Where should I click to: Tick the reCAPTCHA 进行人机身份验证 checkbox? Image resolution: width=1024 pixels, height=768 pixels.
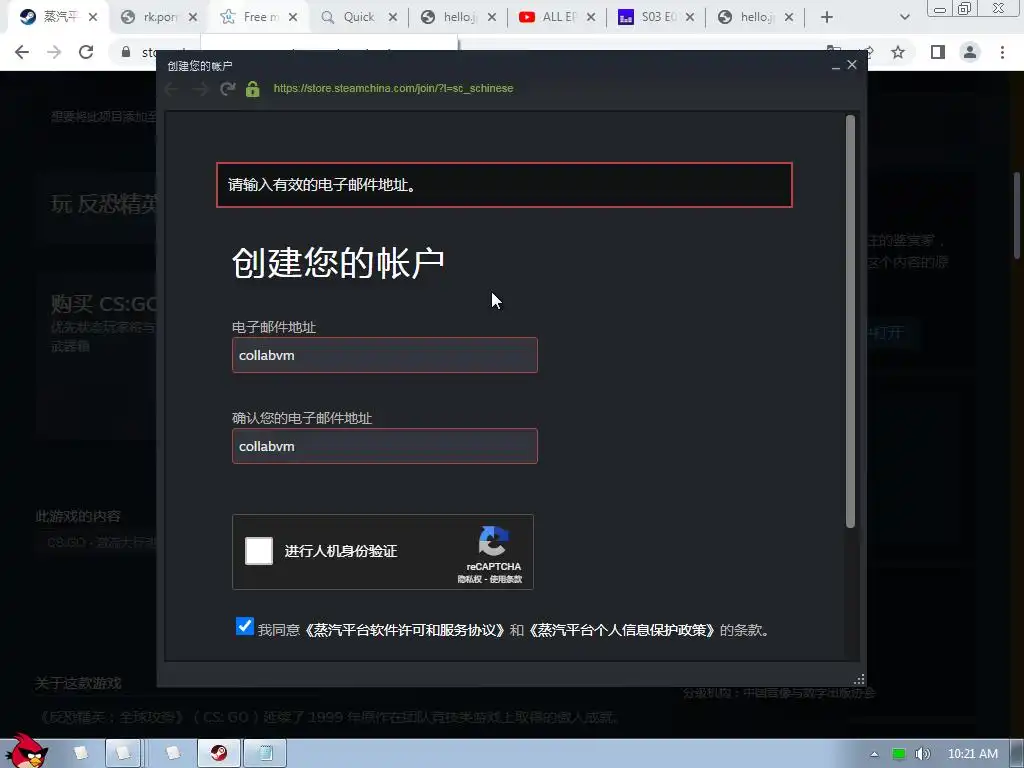click(x=259, y=551)
